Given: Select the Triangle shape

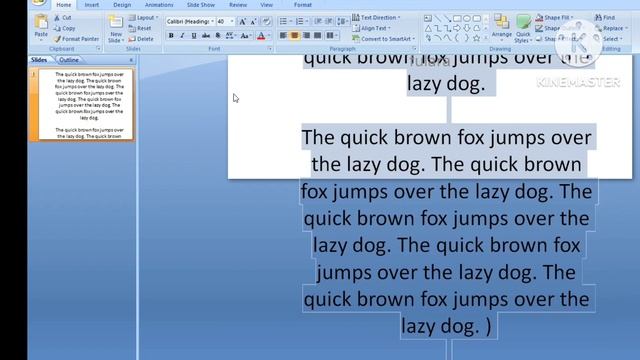Looking at the screenshot, I should pos(428,28).
